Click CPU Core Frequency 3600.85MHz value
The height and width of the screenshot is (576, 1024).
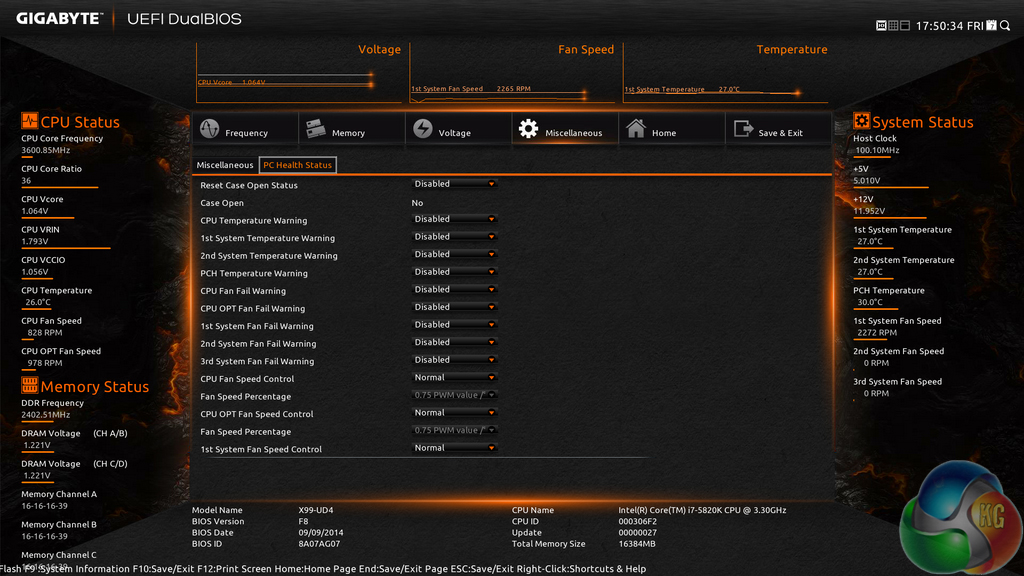pyautogui.click(x=46, y=150)
